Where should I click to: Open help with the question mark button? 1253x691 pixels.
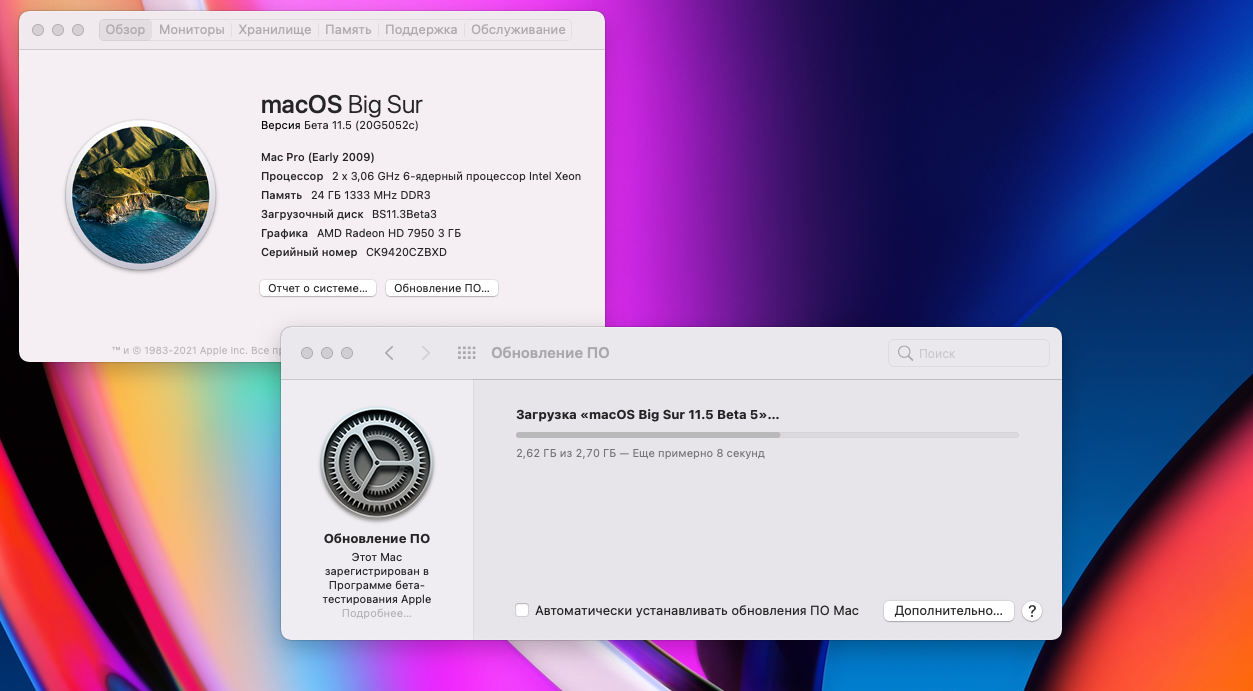click(x=1032, y=611)
